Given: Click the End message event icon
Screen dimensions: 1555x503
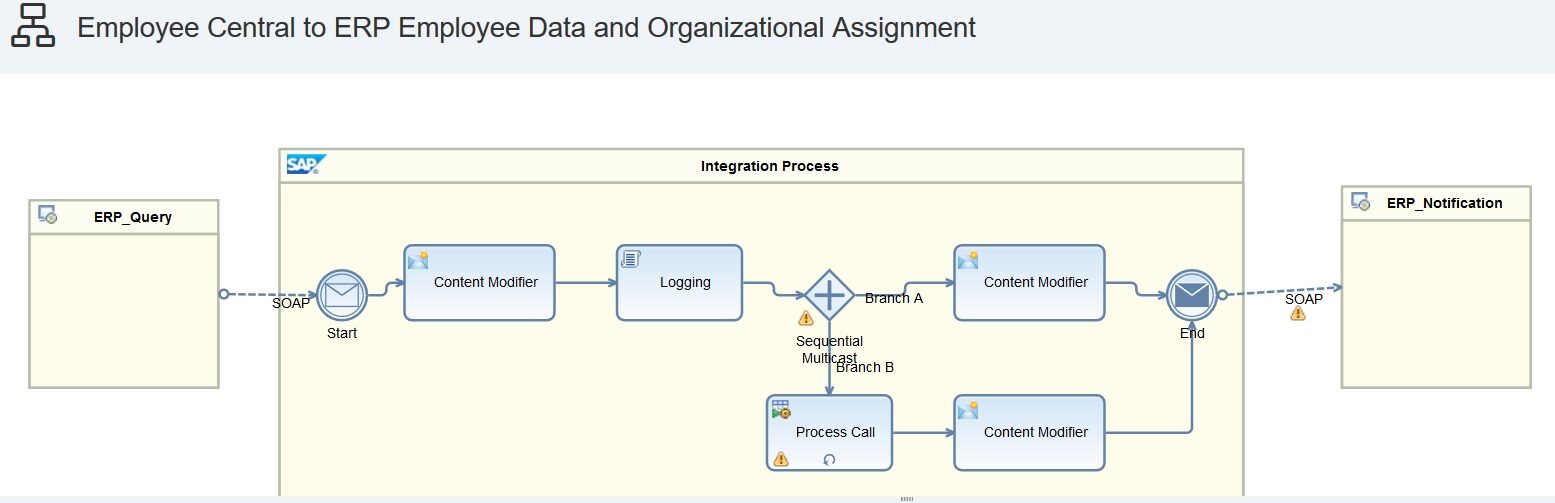Looking at the screenshot, I should [x=1191, y=295].
